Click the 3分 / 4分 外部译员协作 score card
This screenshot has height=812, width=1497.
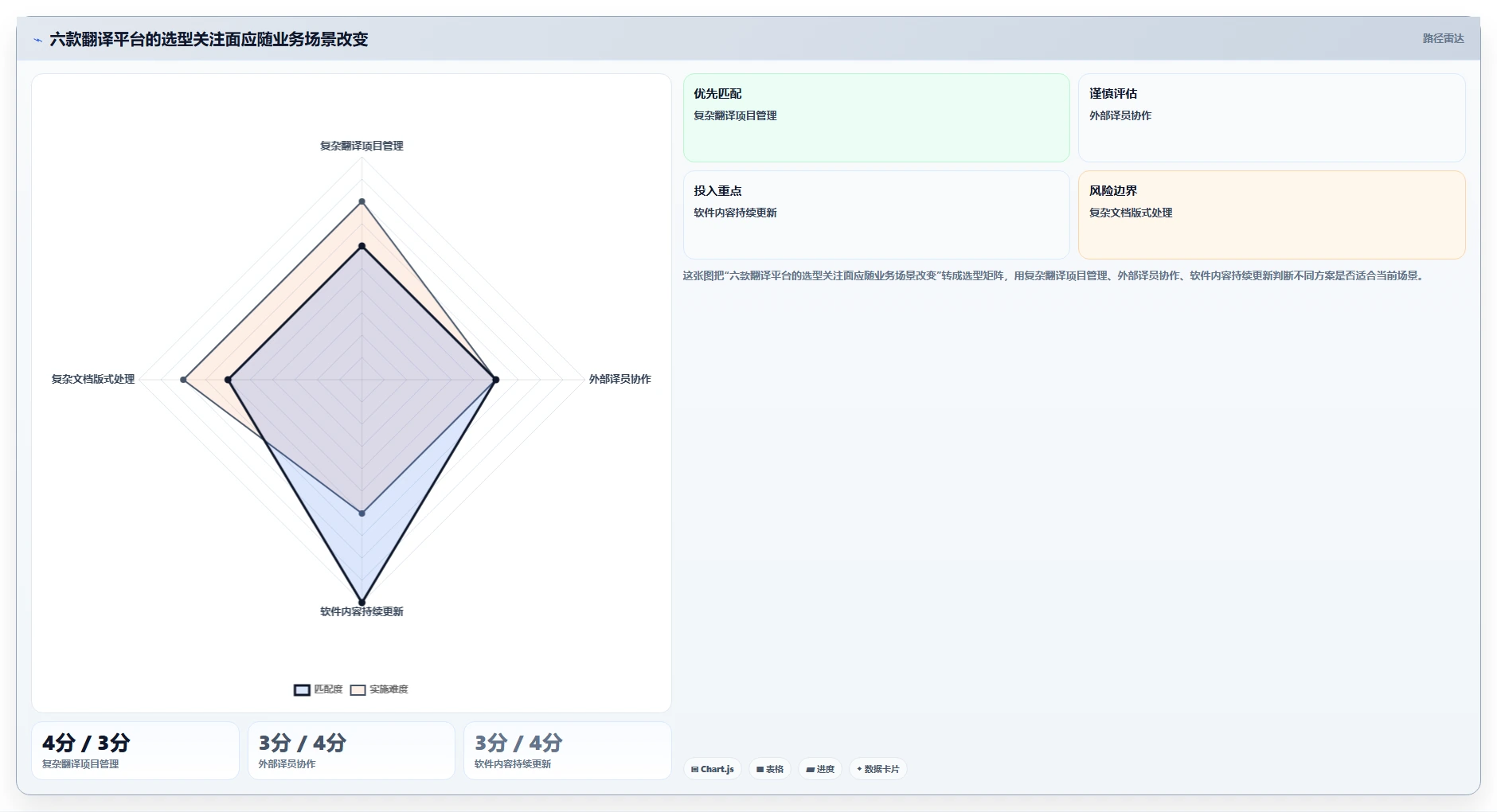pos(351,751)
